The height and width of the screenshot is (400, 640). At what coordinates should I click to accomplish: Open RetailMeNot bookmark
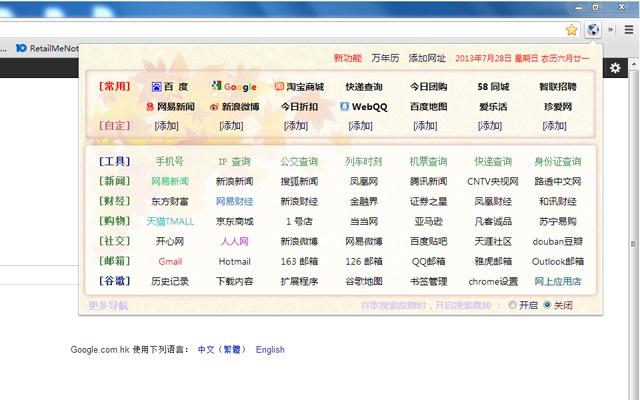(47, 48)
